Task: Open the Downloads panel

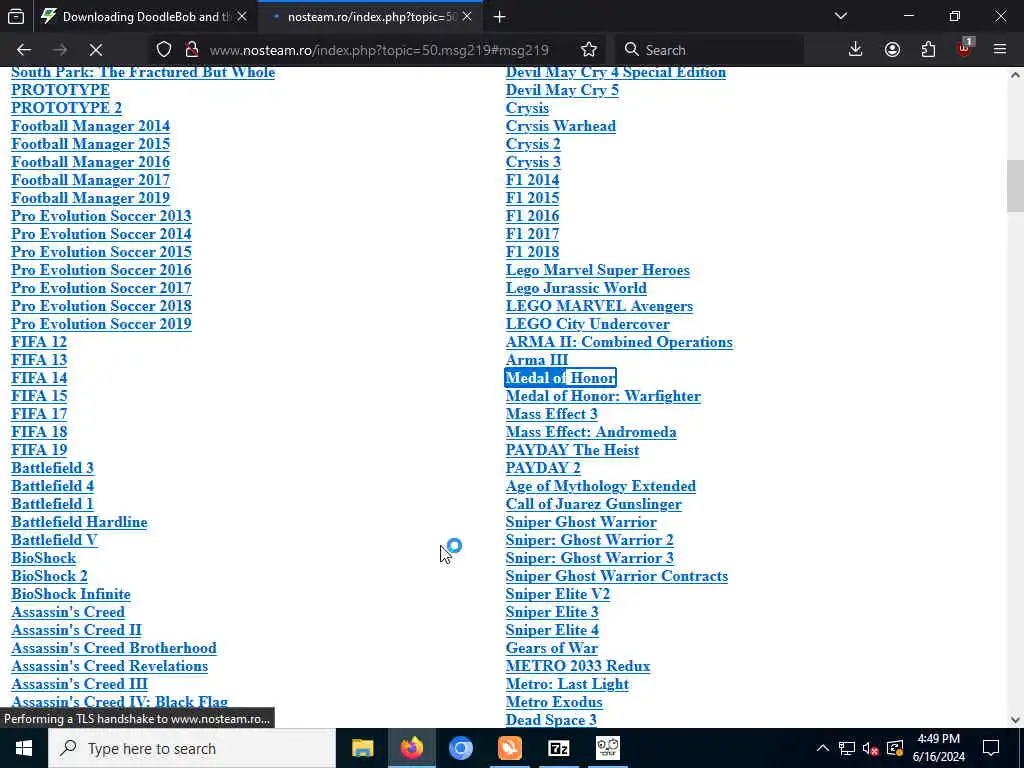Action: [x=856, y=50]
